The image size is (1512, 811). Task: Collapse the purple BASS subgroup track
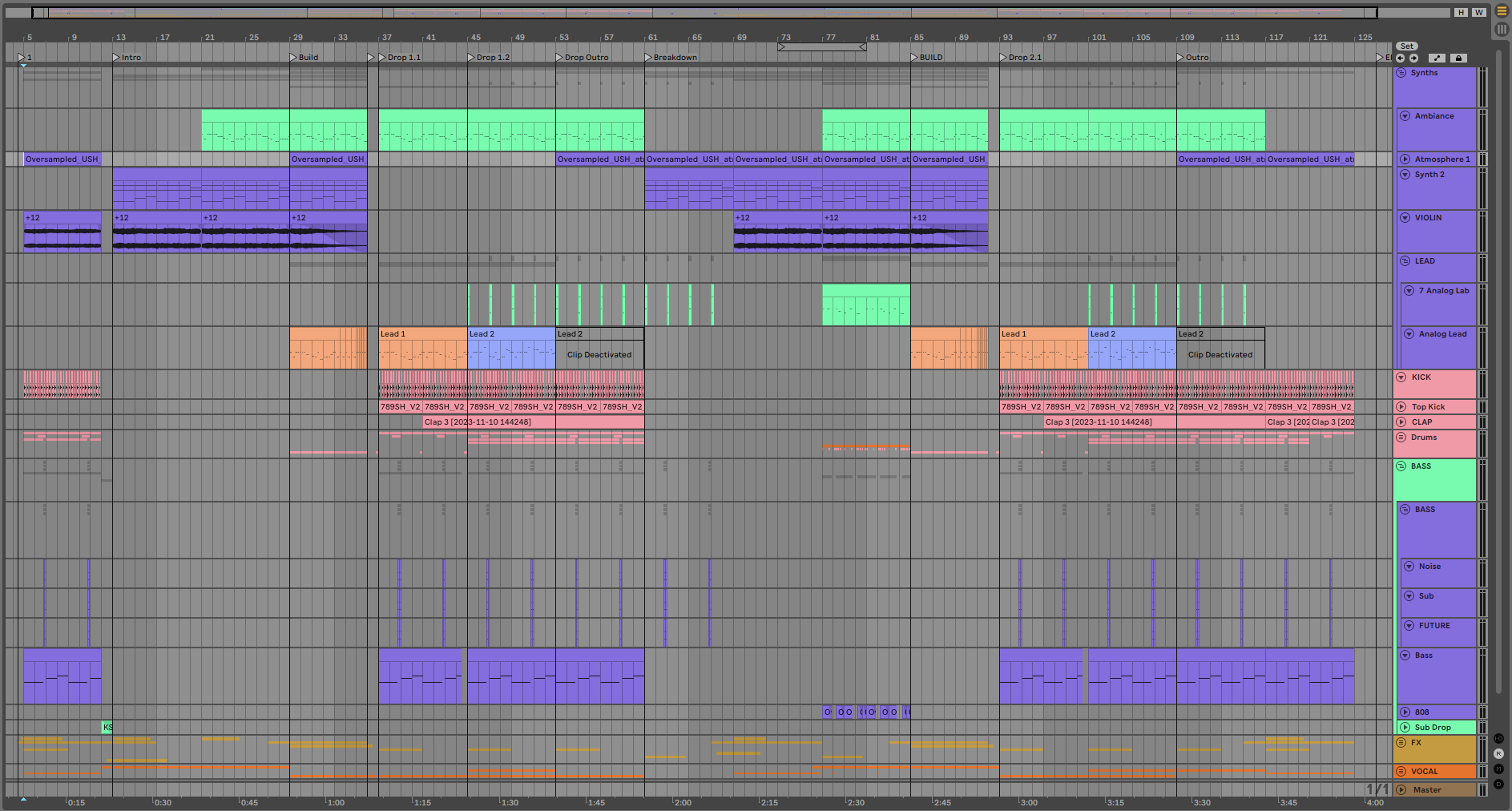click(x=1405, y=510)
